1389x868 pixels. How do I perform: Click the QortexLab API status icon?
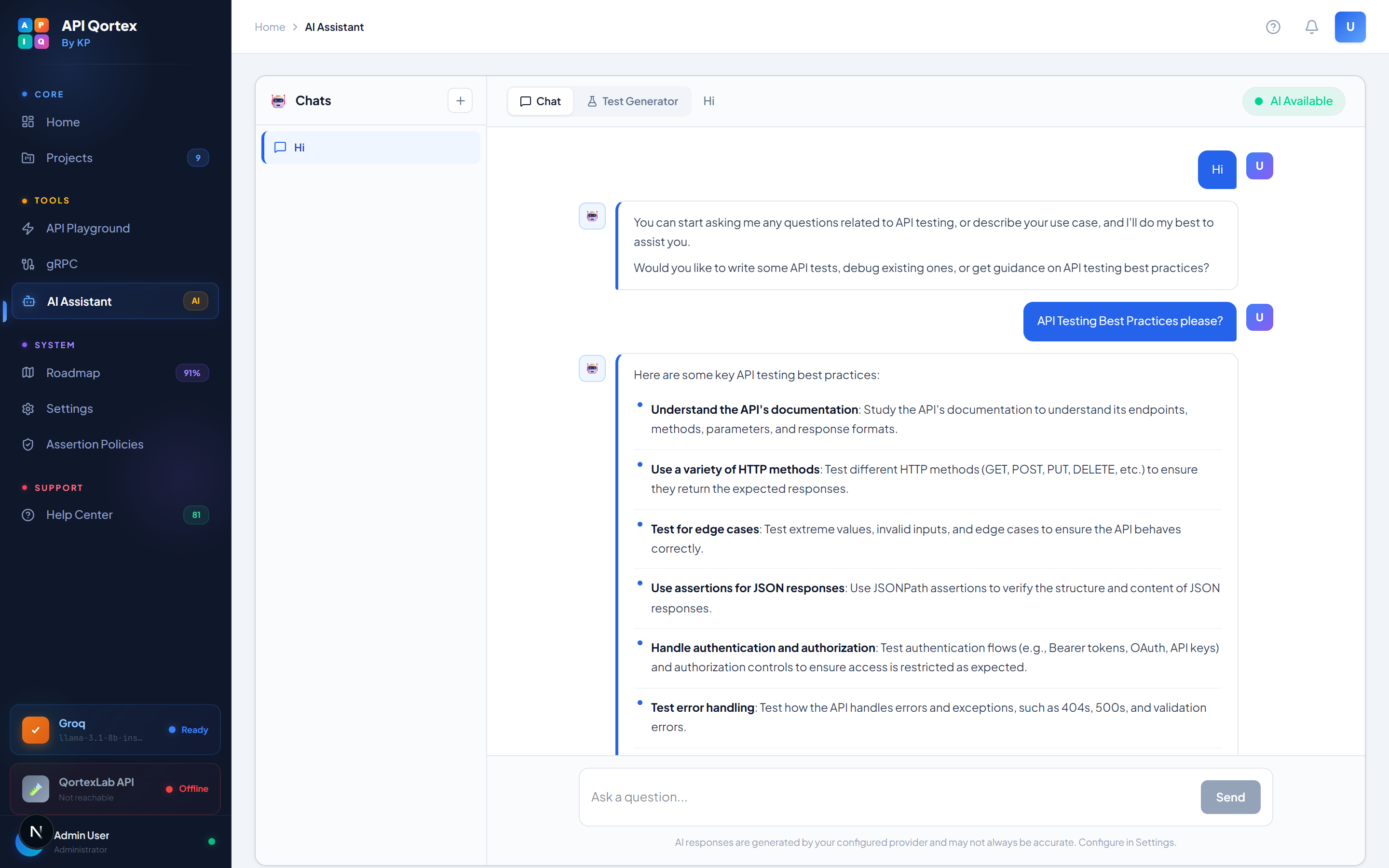36,789
